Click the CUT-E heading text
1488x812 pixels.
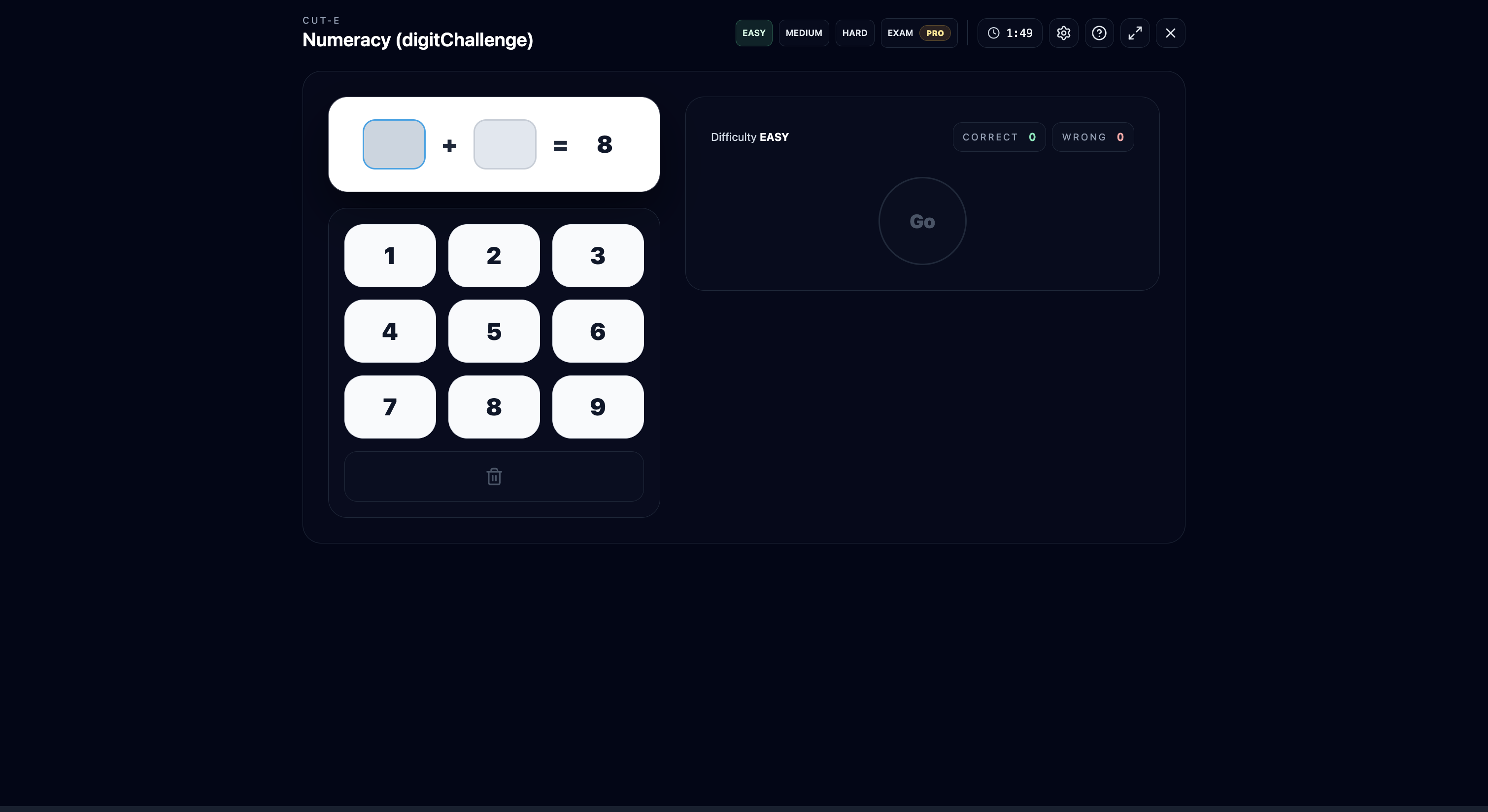pyautogui.click(x=321, y=20)
